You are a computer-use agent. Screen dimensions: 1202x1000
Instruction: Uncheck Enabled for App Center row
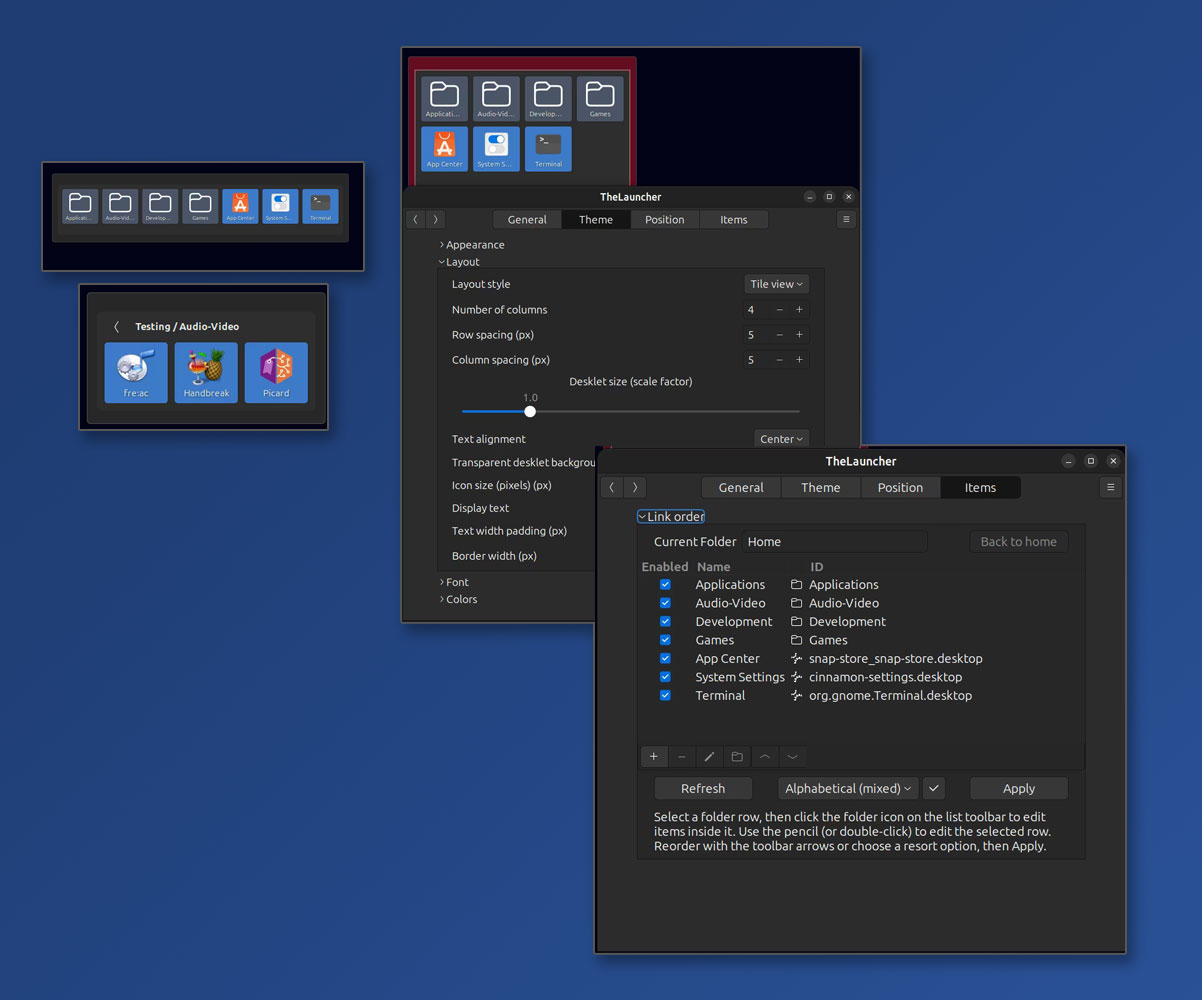tap(665, 659)
